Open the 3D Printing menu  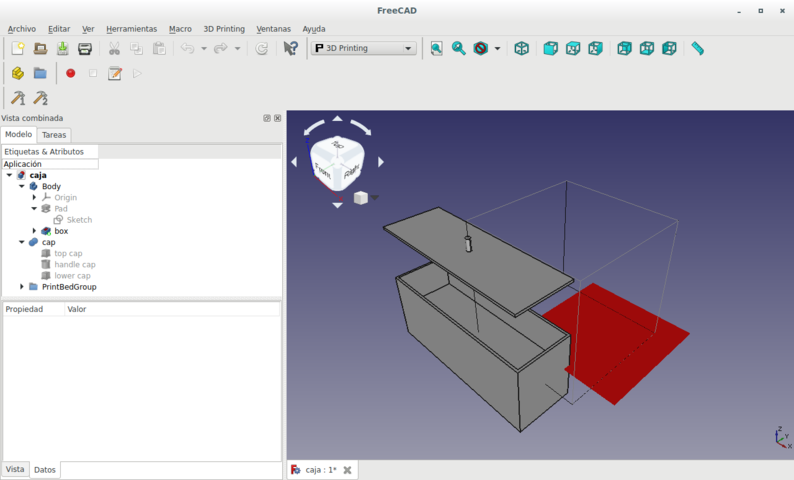pyautogui.click(x=224, y=29)
